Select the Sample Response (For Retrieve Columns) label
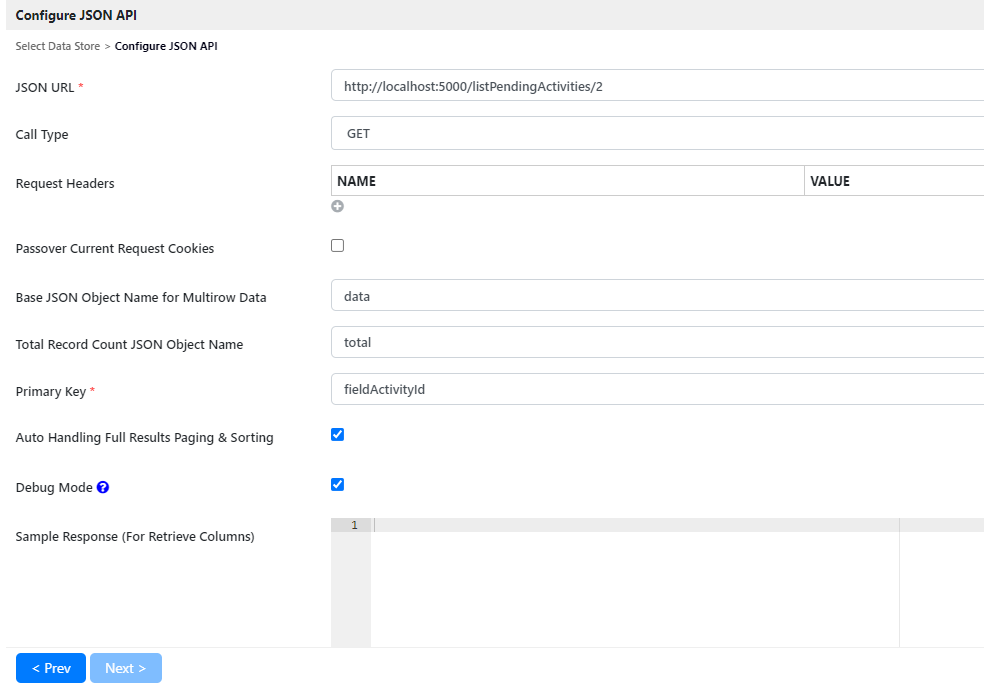Screen dimensions: 984x697 point(135,536)
